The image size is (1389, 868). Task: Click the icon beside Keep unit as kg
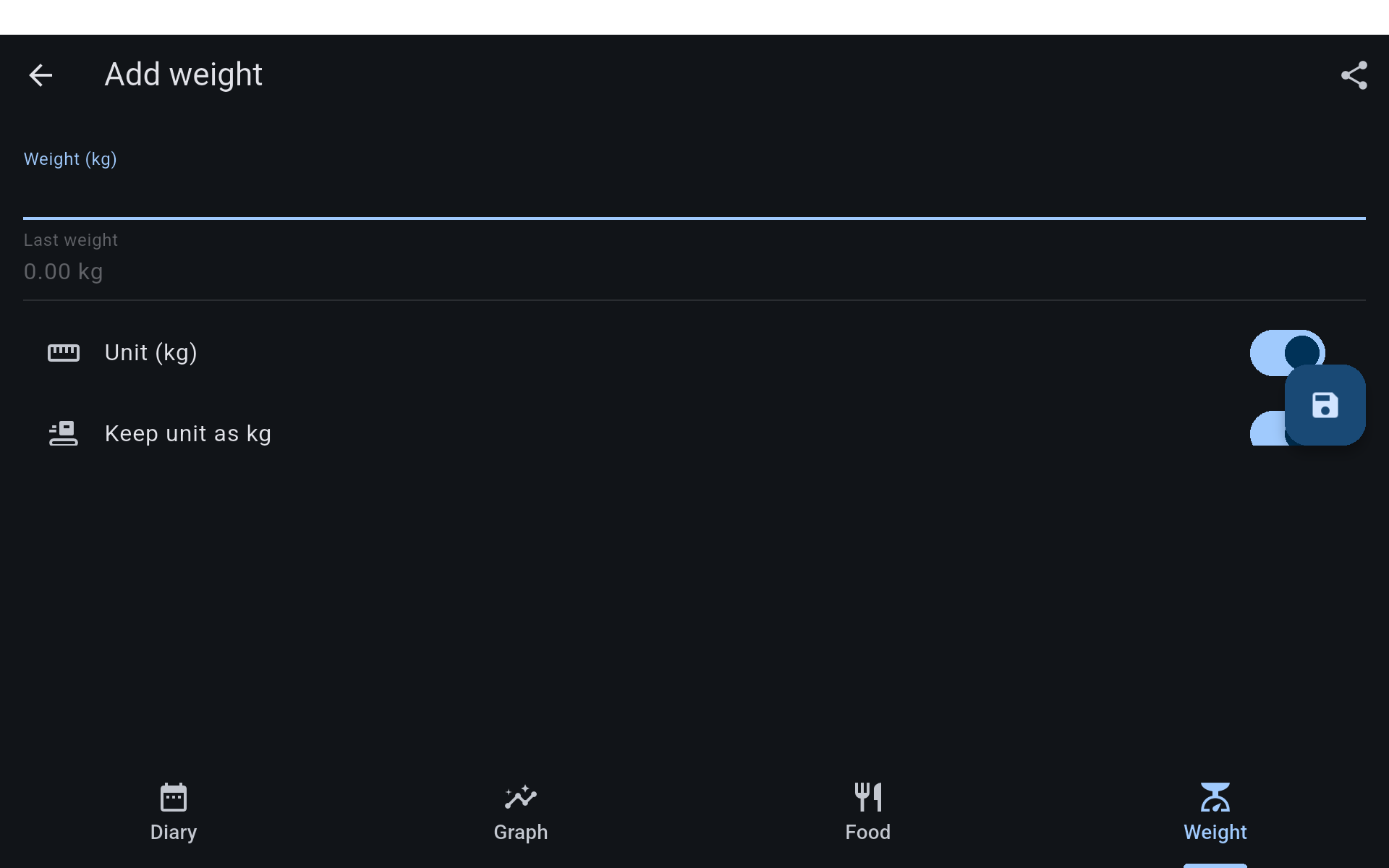point(64,433)
